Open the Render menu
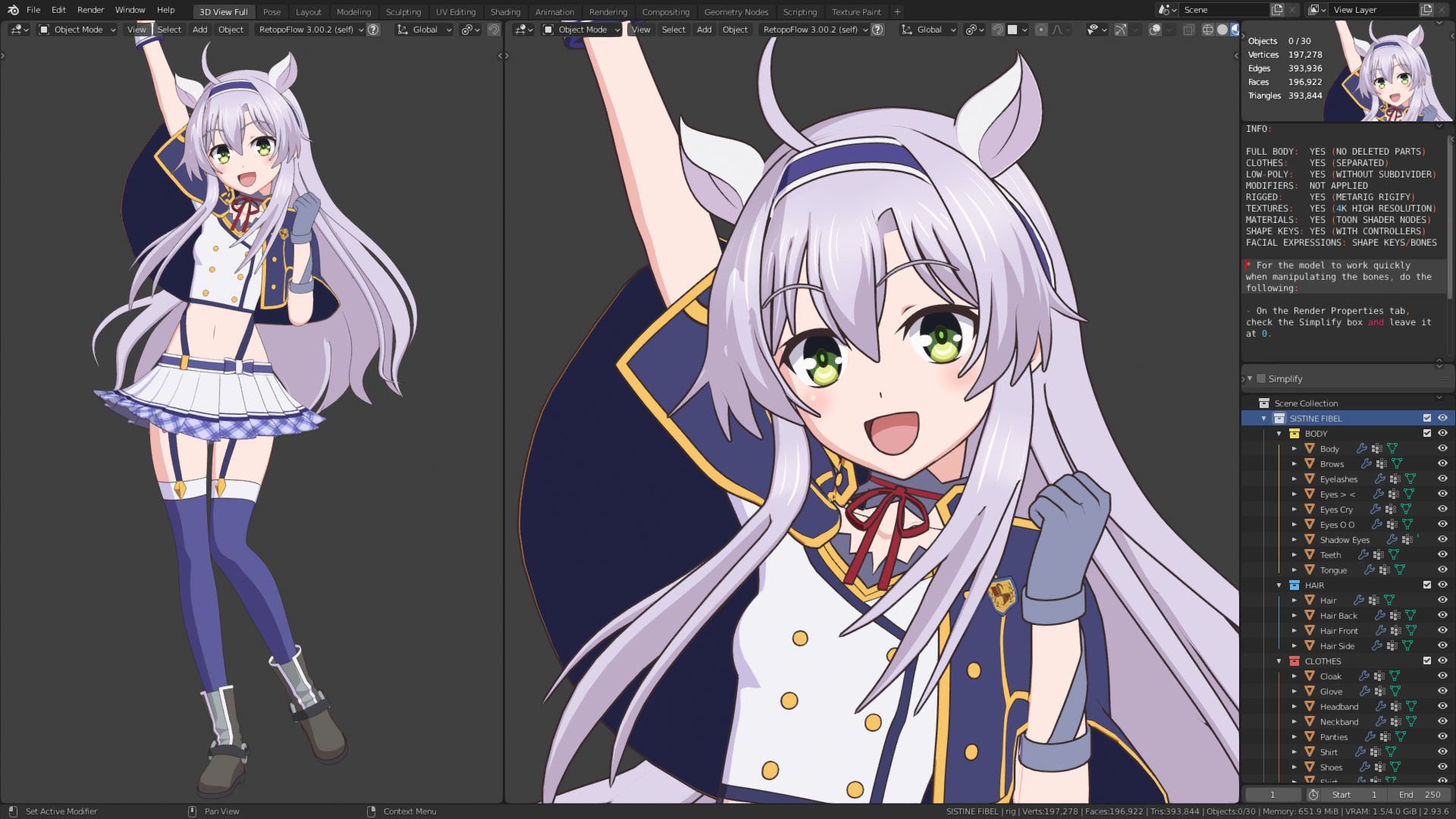The width and height of the screenshot is (1456, 819). pos(90,10)
